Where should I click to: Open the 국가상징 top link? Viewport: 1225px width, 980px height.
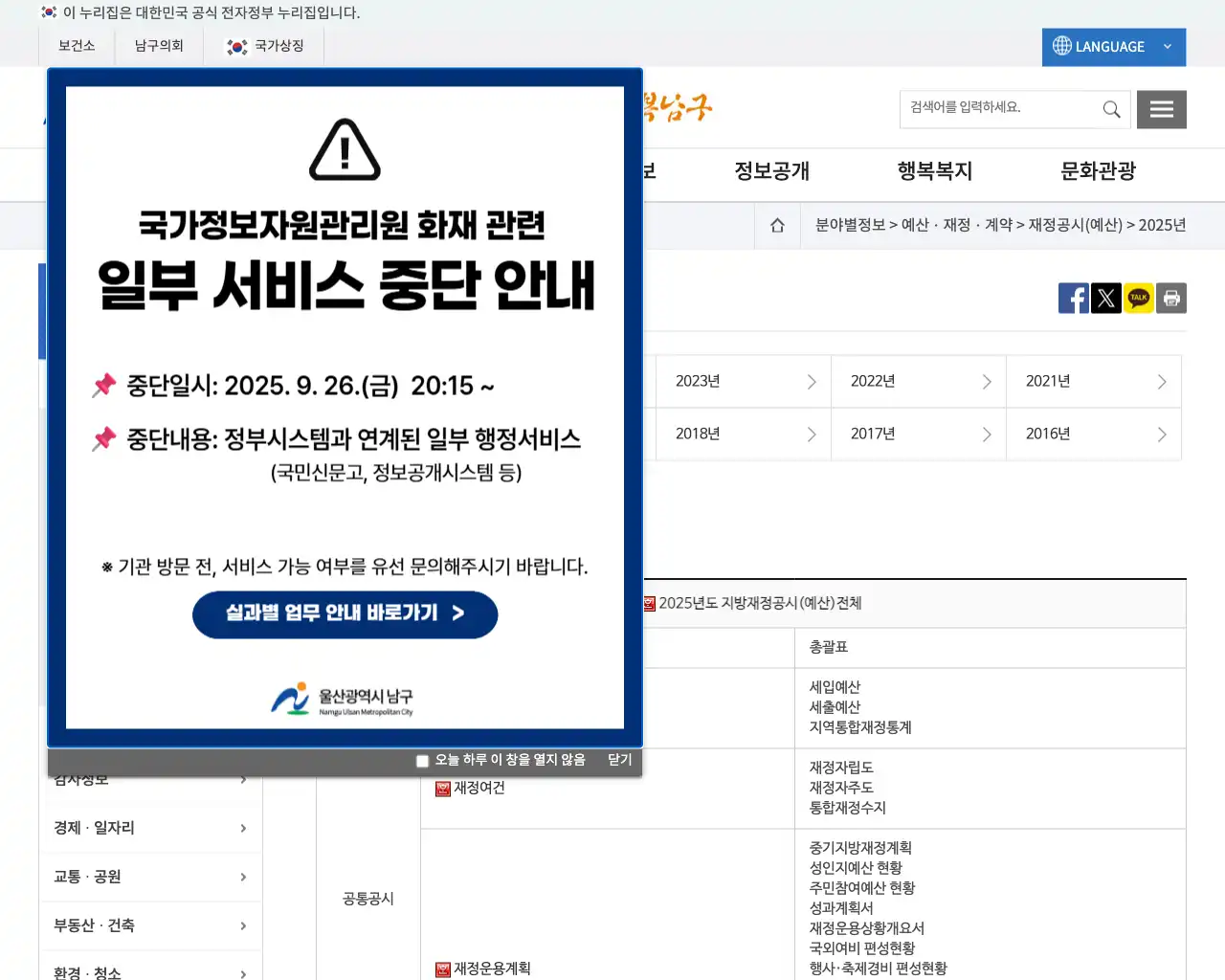(279, 46)
